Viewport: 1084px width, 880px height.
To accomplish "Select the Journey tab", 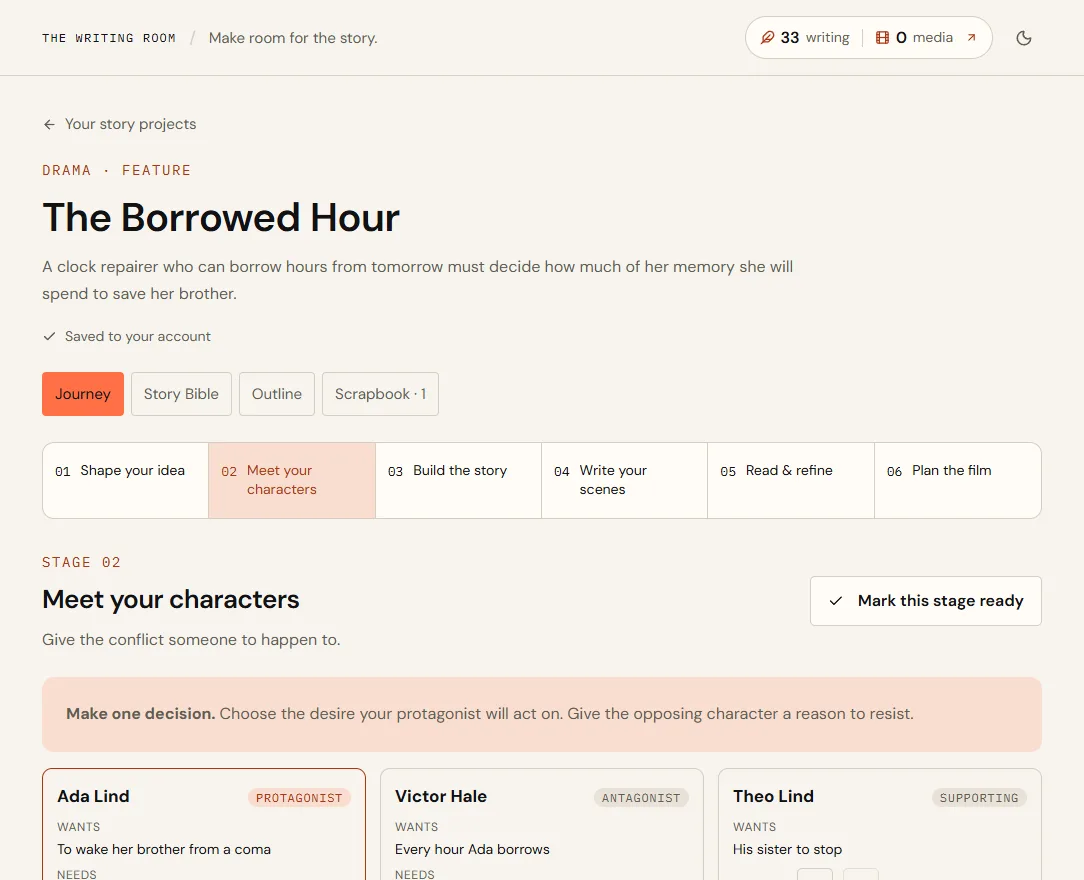I will click(x=83, y=394).
